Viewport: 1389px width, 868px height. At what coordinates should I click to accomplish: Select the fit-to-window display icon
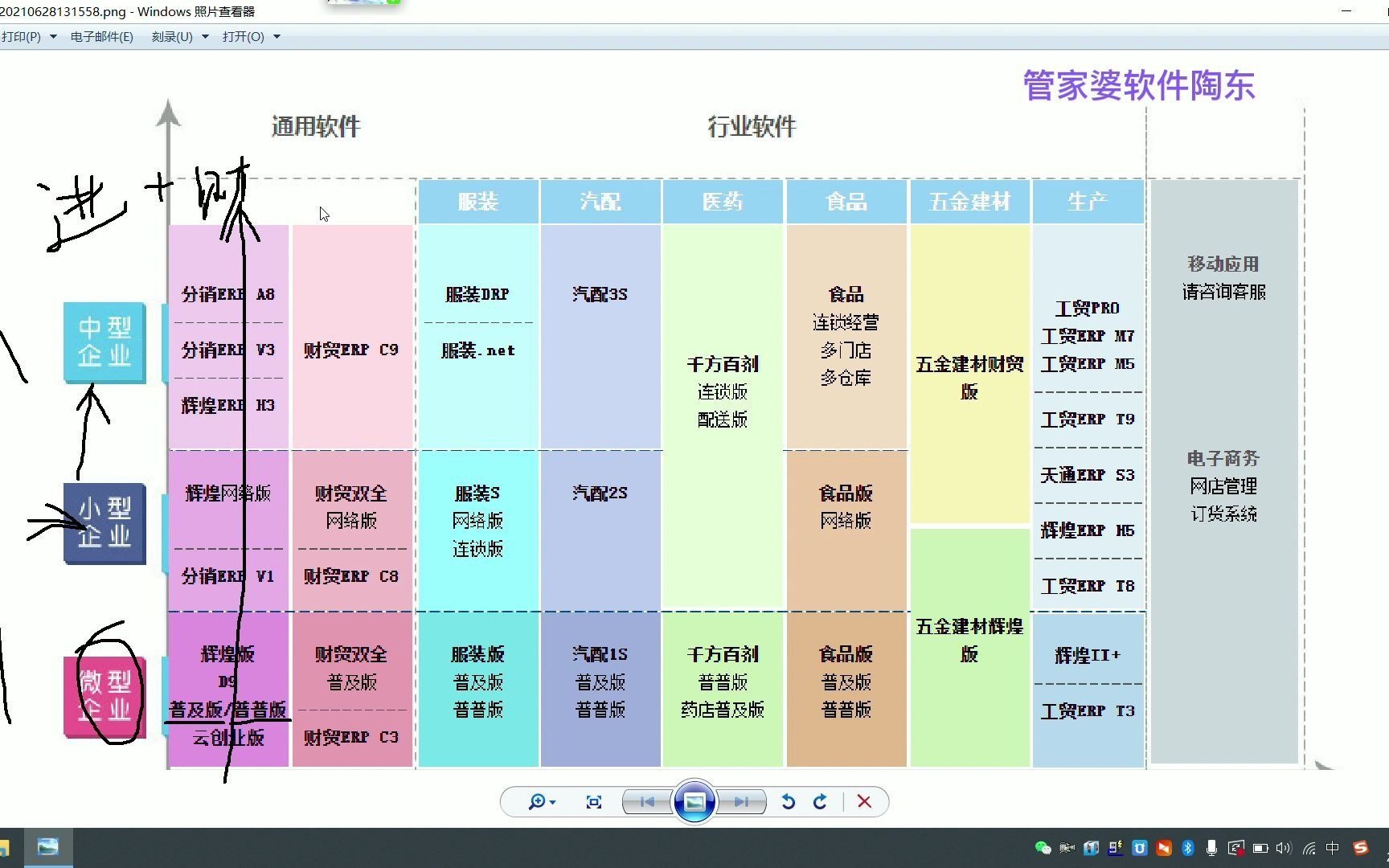594,801
